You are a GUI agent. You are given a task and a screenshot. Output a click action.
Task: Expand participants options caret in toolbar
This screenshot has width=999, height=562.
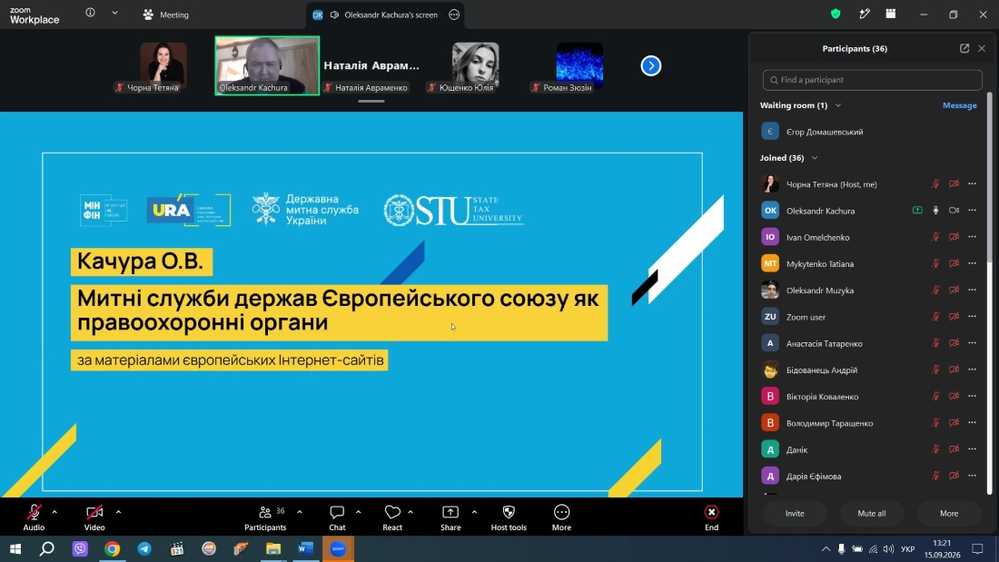pyautogui.click(x=299, y=512)
